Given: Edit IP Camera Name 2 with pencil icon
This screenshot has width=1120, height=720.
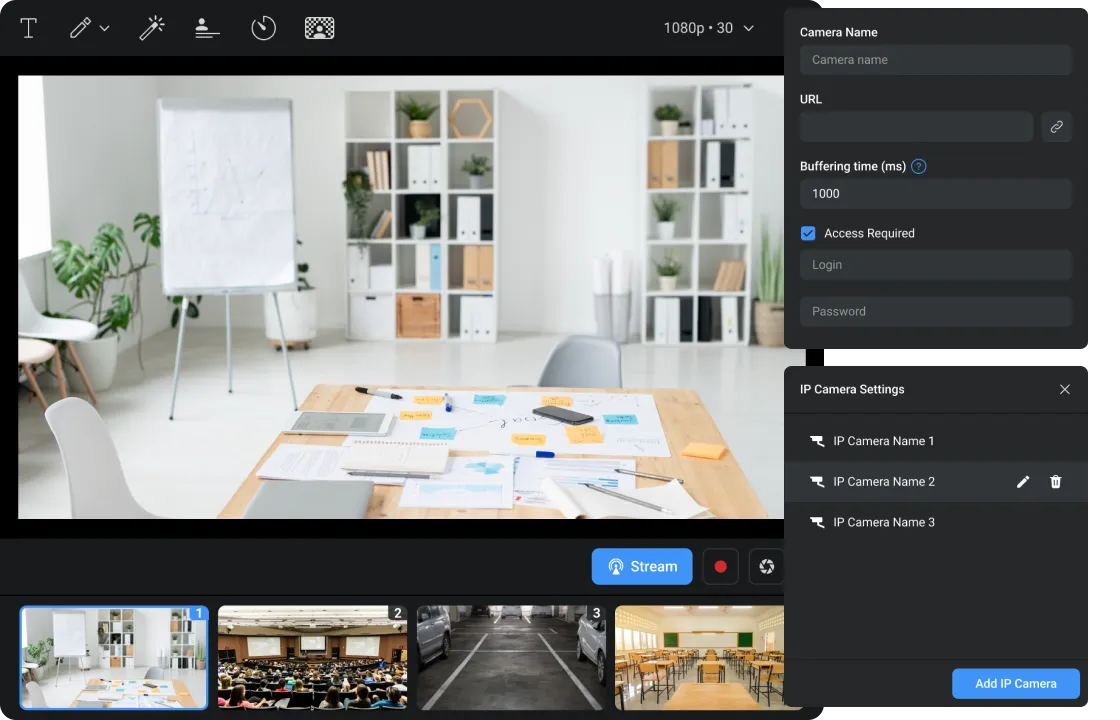Looking at the screenshot, I should pyautogui.click(x=1022, y=482).
